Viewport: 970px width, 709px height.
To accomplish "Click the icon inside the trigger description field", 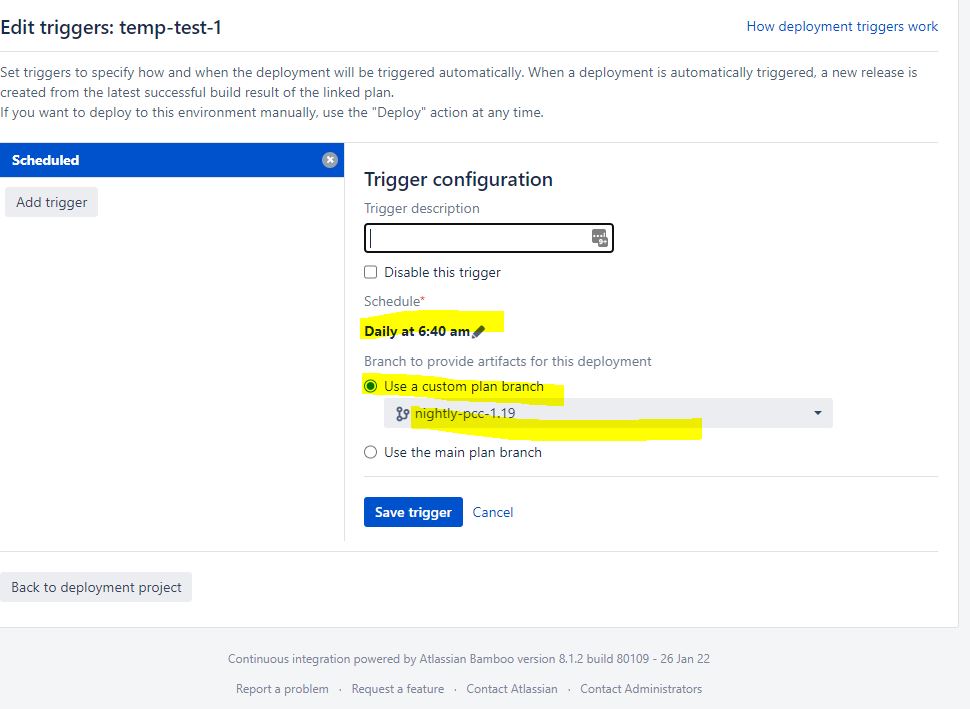I will tap(599, 238).
